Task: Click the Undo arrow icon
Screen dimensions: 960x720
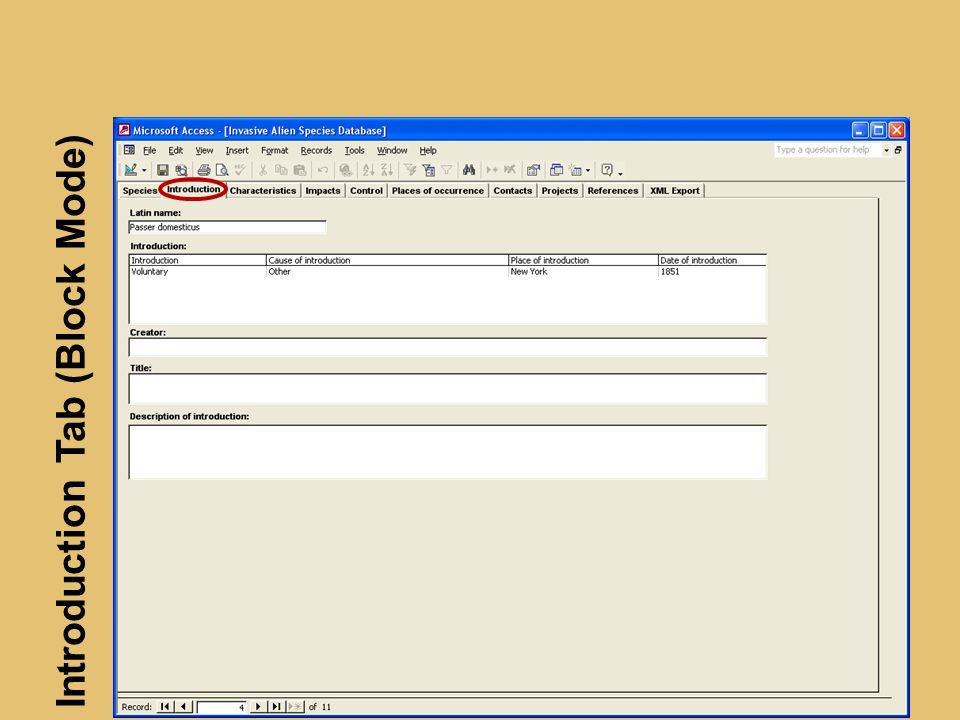Action: [x=323, y=170]
